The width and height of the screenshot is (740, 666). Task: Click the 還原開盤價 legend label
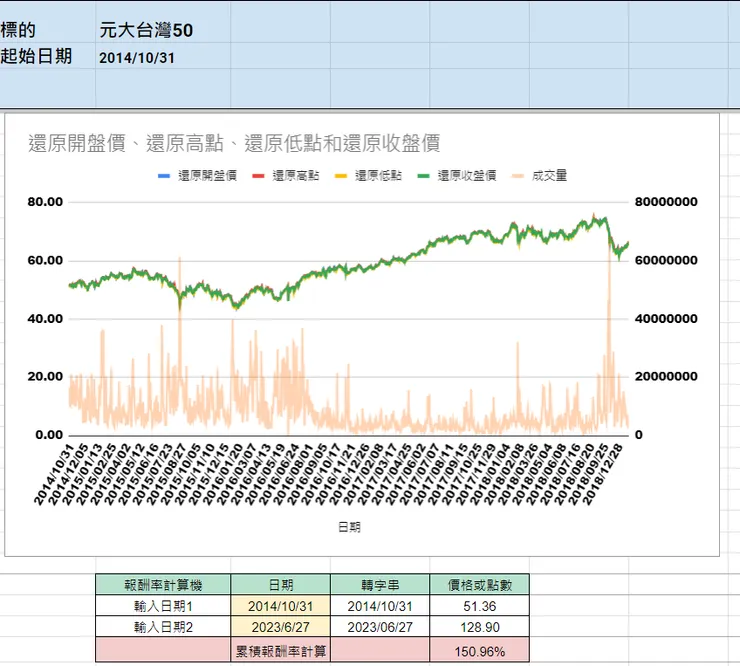pos(207,176)
